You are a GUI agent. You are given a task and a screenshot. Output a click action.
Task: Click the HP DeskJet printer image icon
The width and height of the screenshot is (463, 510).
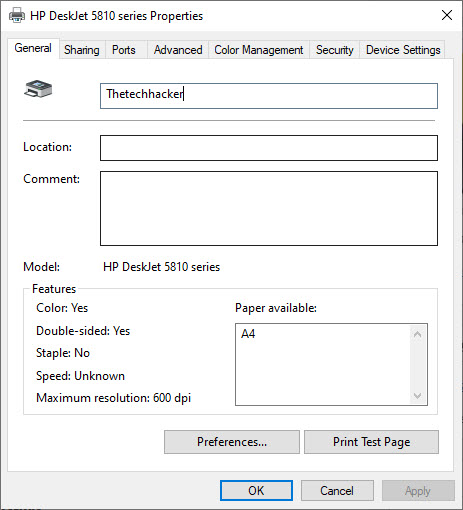coord(38,89)
